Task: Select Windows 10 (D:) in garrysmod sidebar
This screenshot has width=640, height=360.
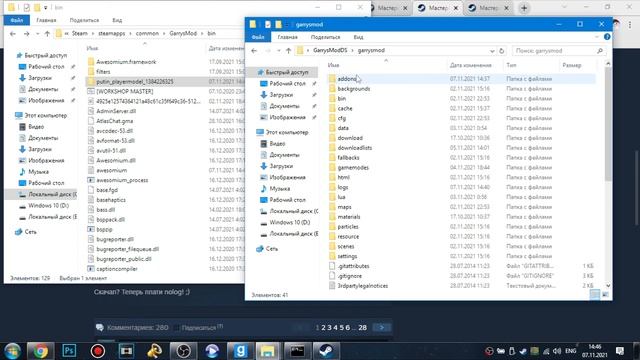Action: pos(289,222)
